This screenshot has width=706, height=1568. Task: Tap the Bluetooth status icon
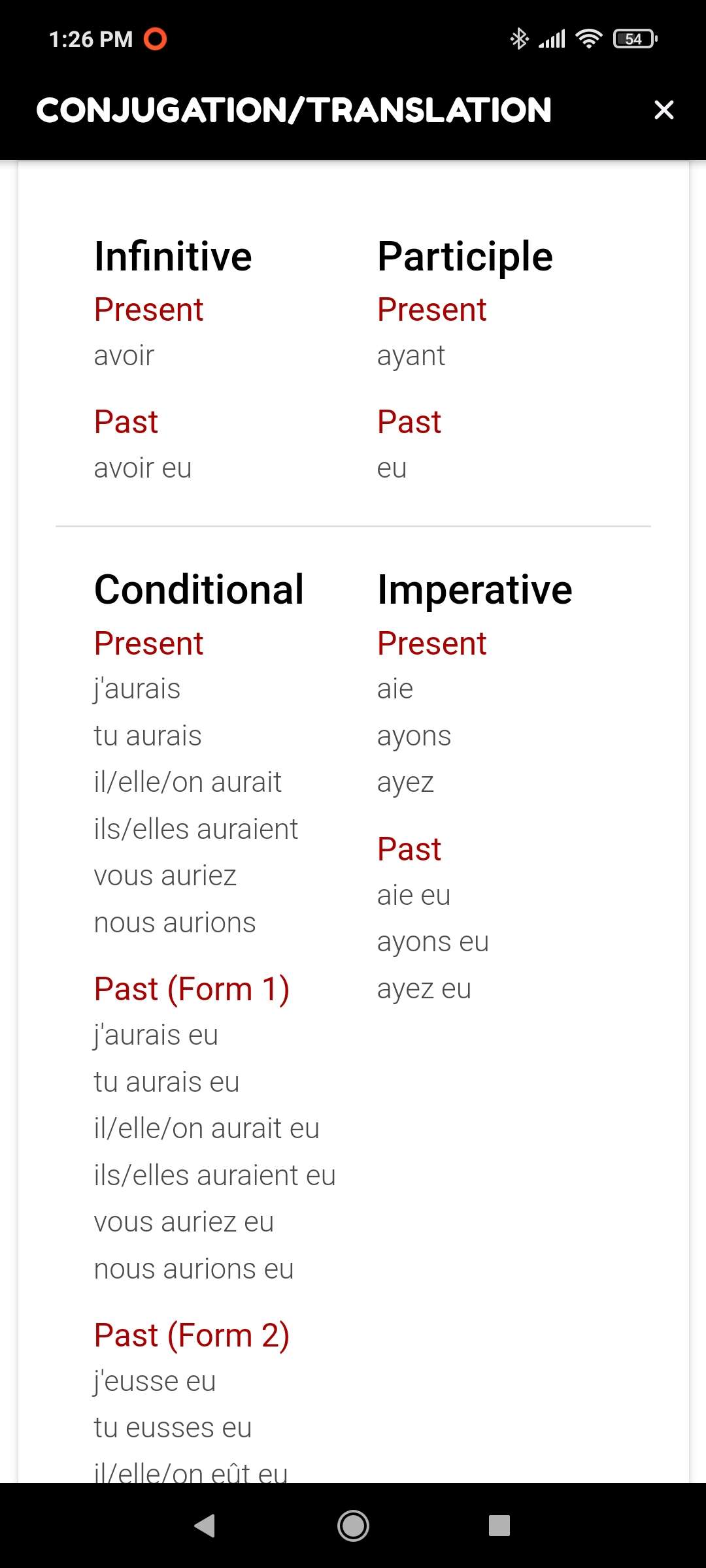pos(518,39)
